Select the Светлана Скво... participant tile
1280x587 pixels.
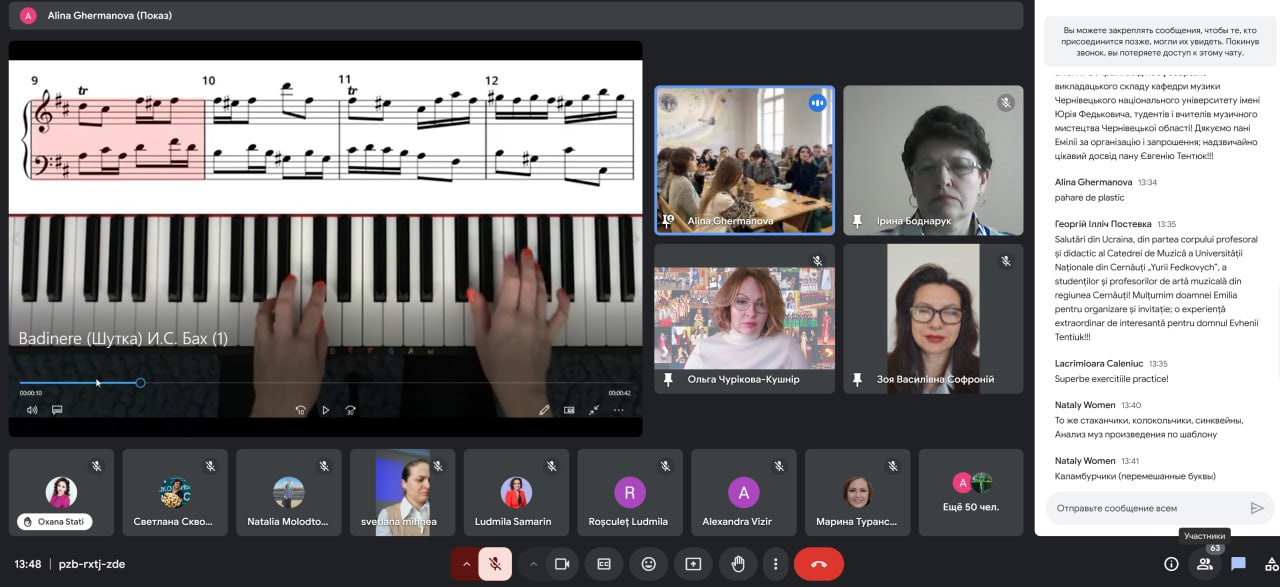[x=175, y=492]
